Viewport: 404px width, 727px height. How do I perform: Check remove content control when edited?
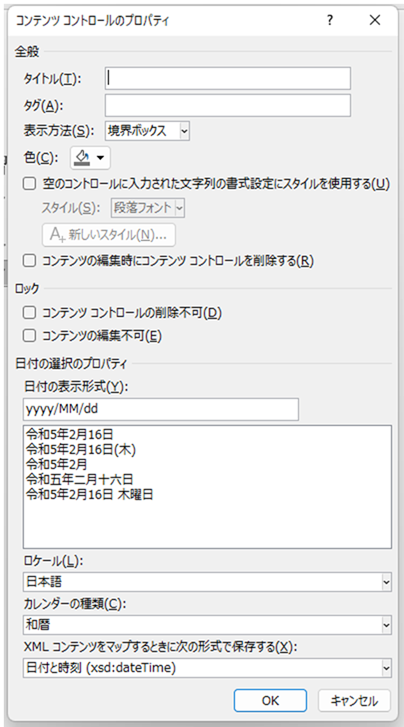[x=29, y=261]
